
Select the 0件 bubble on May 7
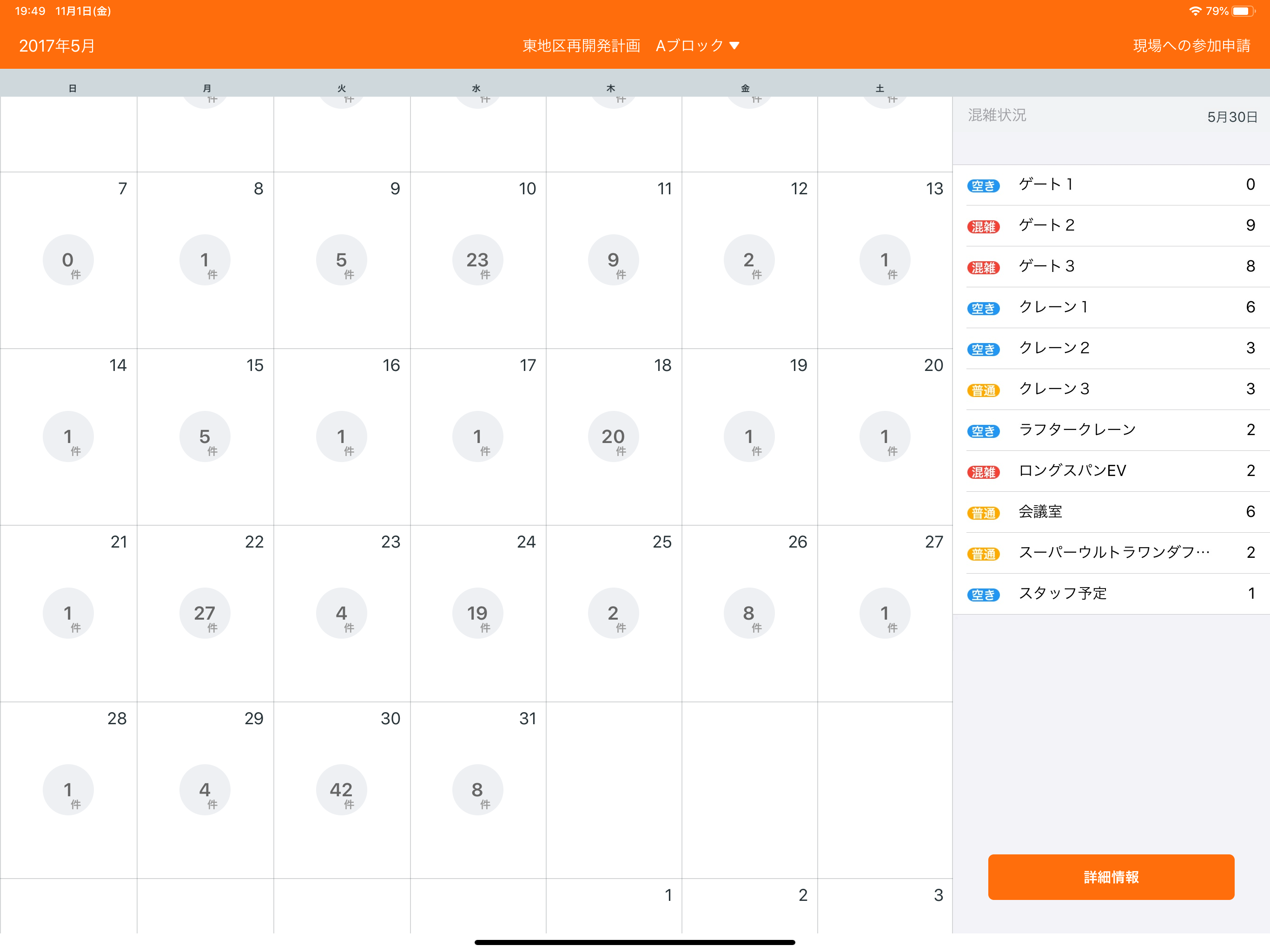click(x=68, y=259)
